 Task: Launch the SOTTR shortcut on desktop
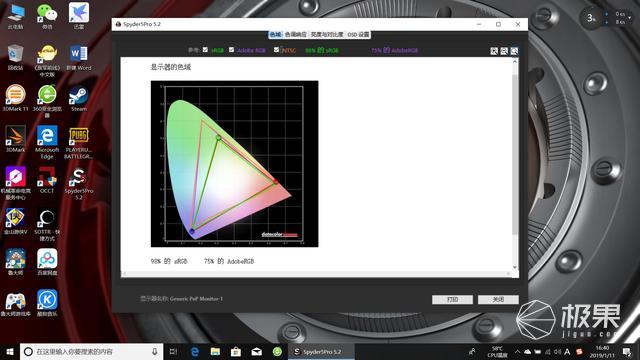pos(47,224)
